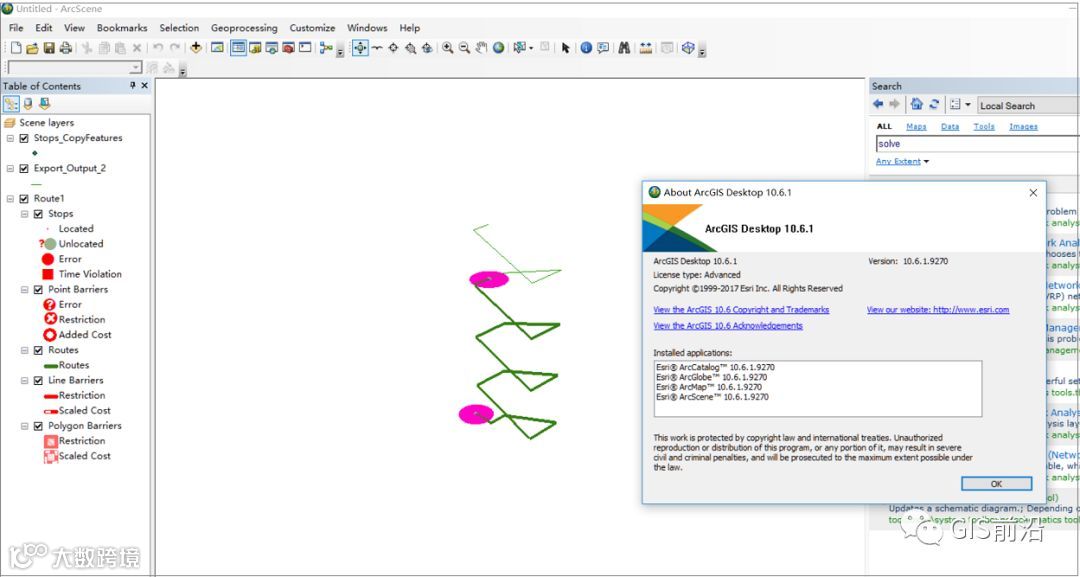
Task: Switch TOC to third list view icon
Action: pyautogui.click(x=45, y=104)
